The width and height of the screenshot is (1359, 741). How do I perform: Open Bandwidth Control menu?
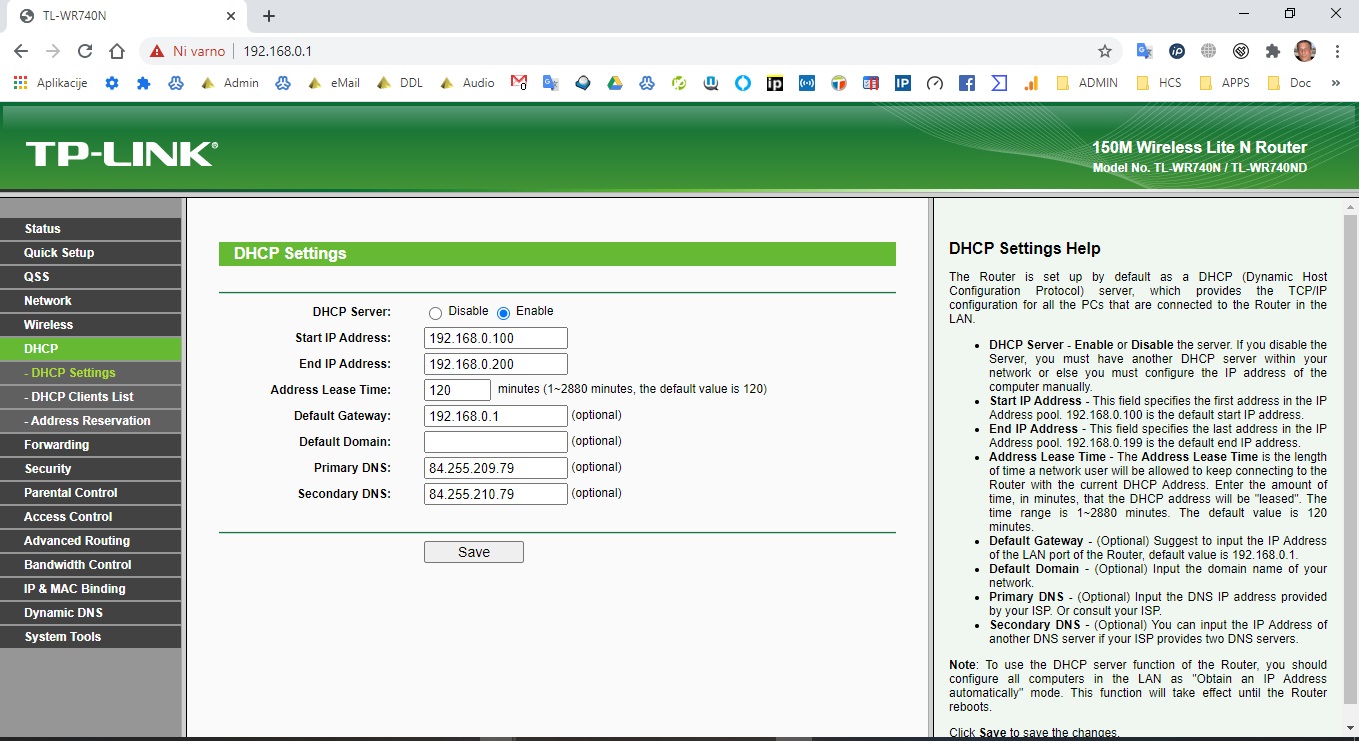pos(91,565)
